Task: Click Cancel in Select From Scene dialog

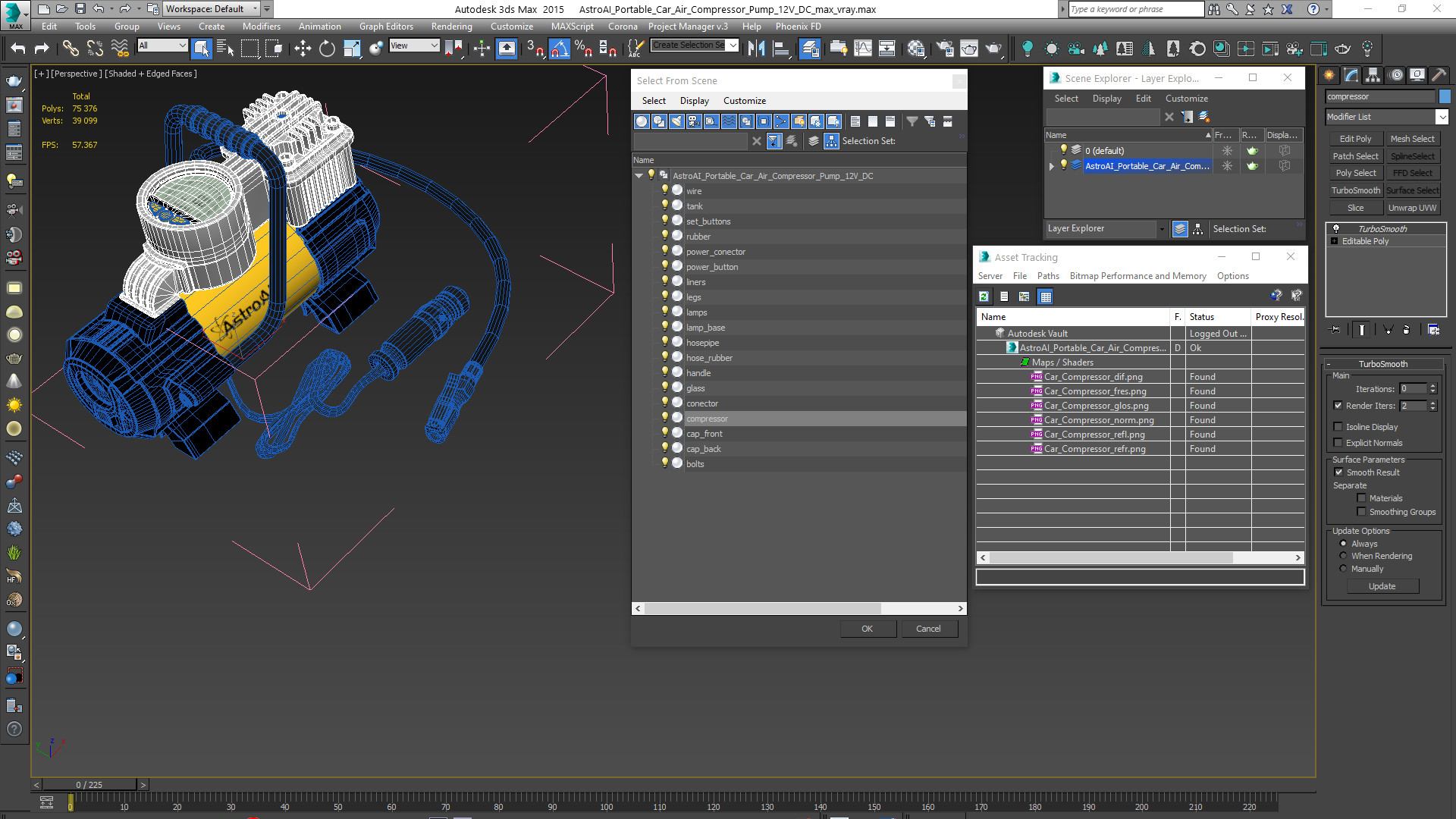Action: (x=928, y=629)
